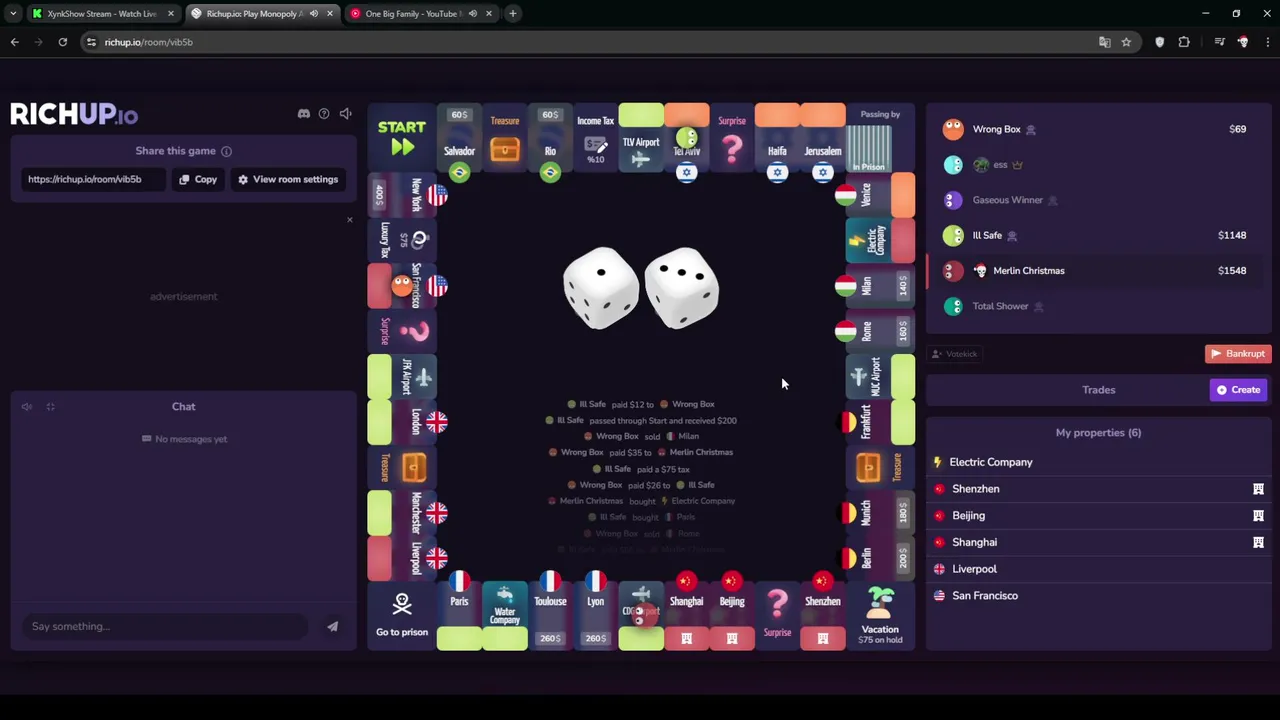Click Shenzhen's house icon in properties list

(1258, 489)
